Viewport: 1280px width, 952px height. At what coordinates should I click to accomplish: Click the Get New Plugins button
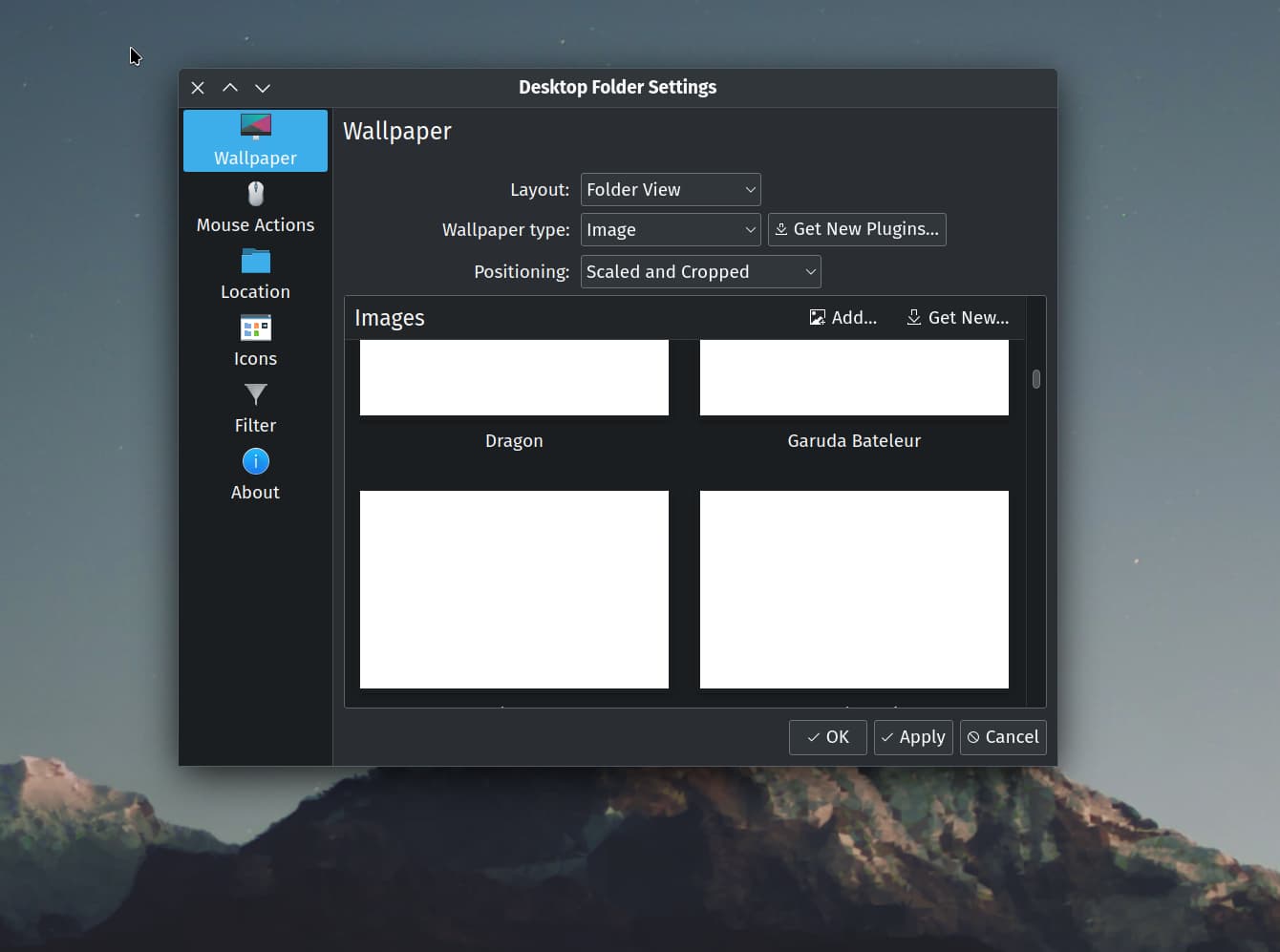[x=857, y=229]
